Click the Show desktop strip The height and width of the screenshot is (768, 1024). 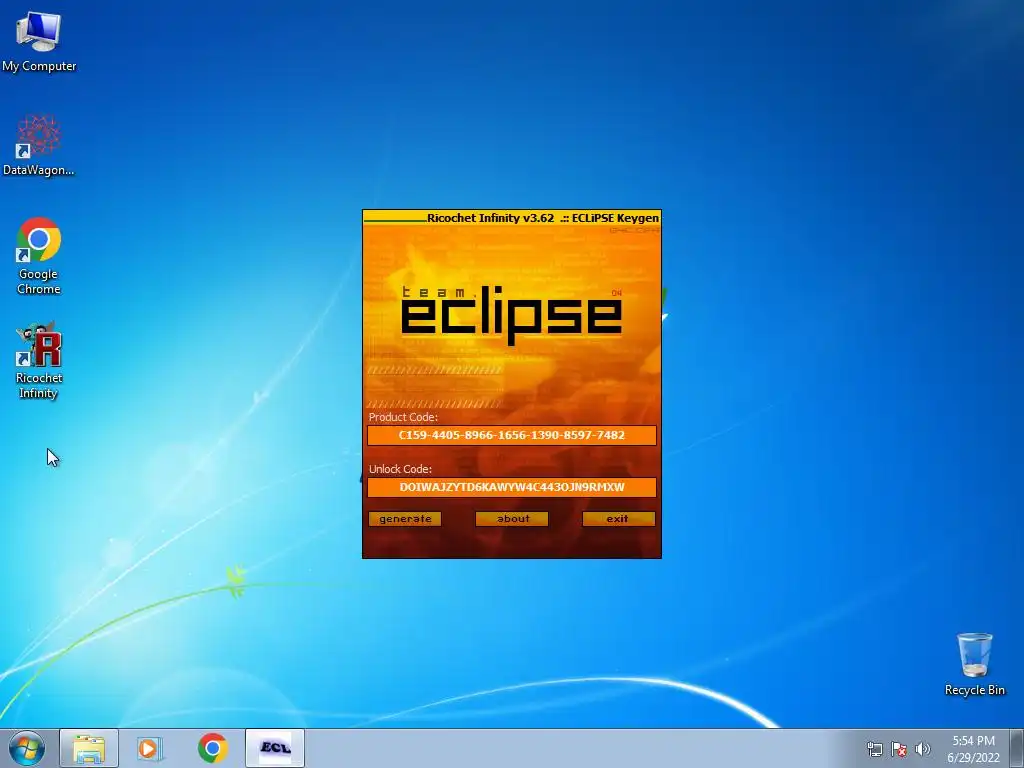[x=1017, y=748]
